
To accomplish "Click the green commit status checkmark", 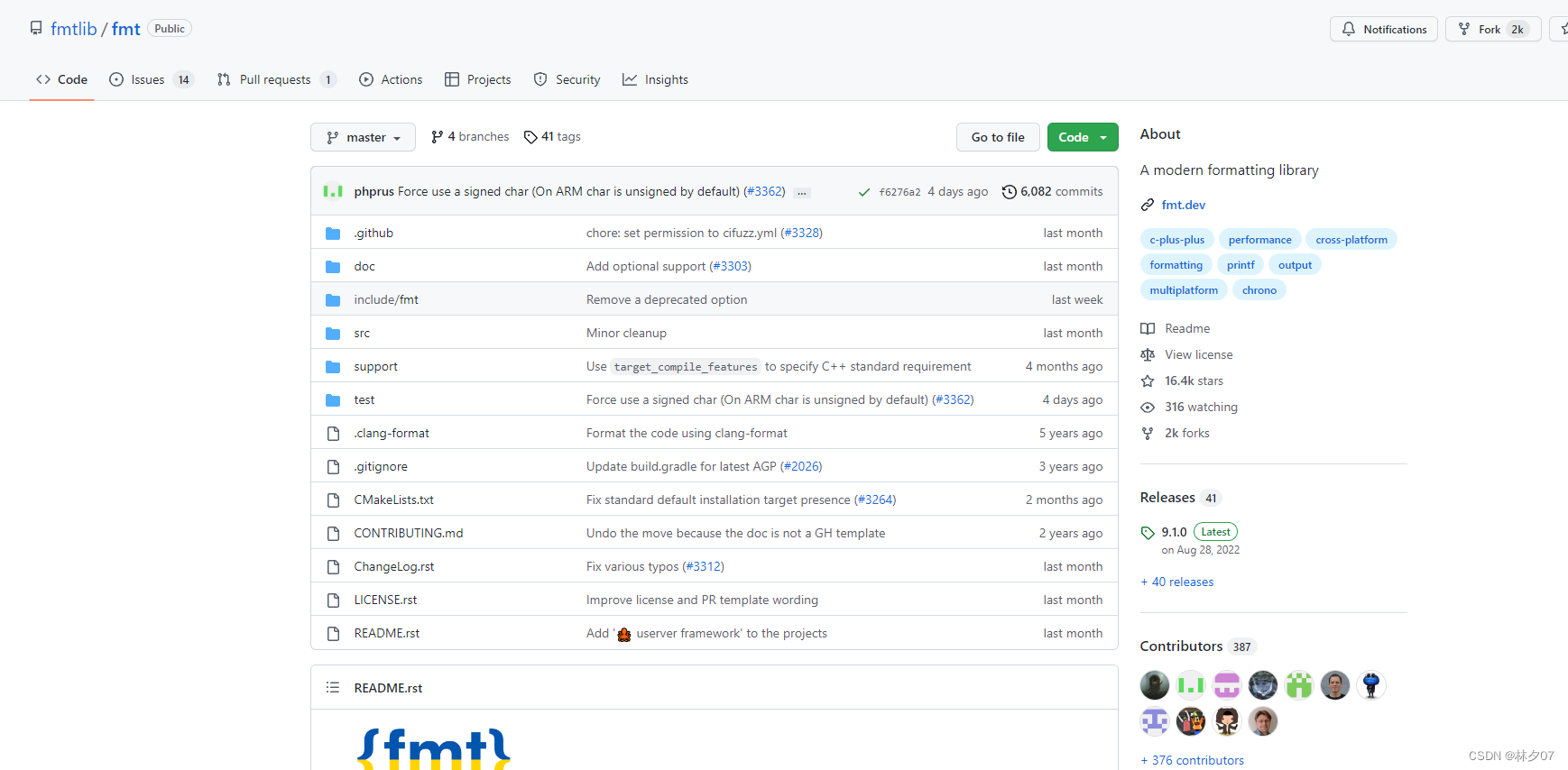I will 864,192.
